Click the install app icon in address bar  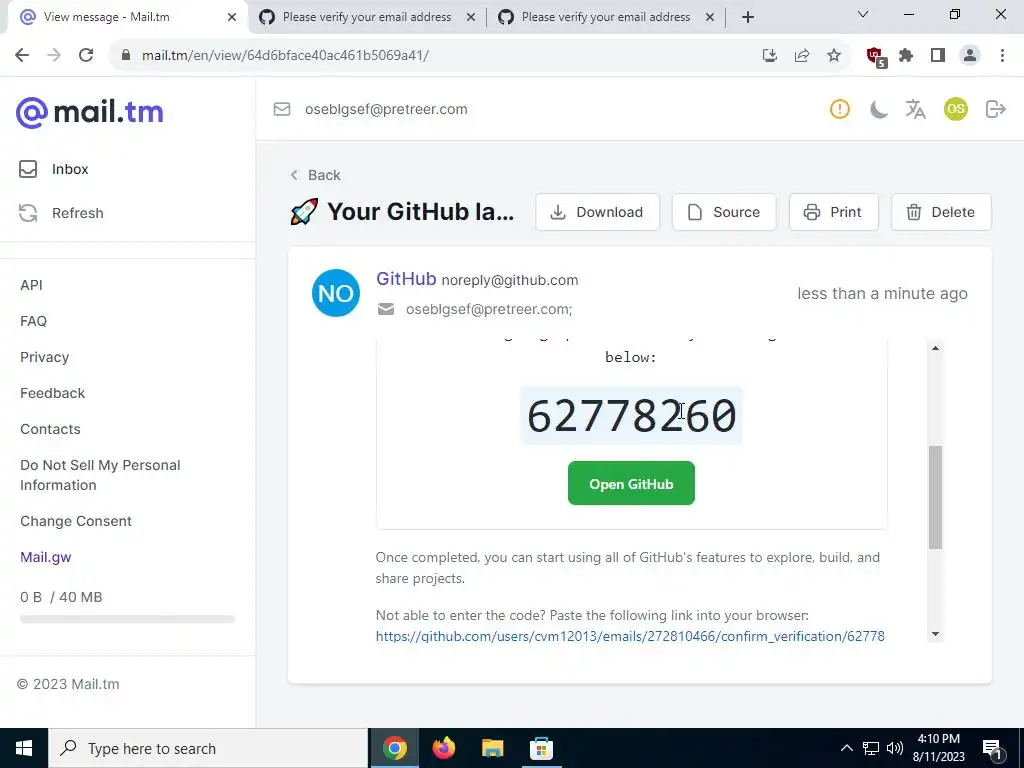pyautogui.click(x=770, y=56)
